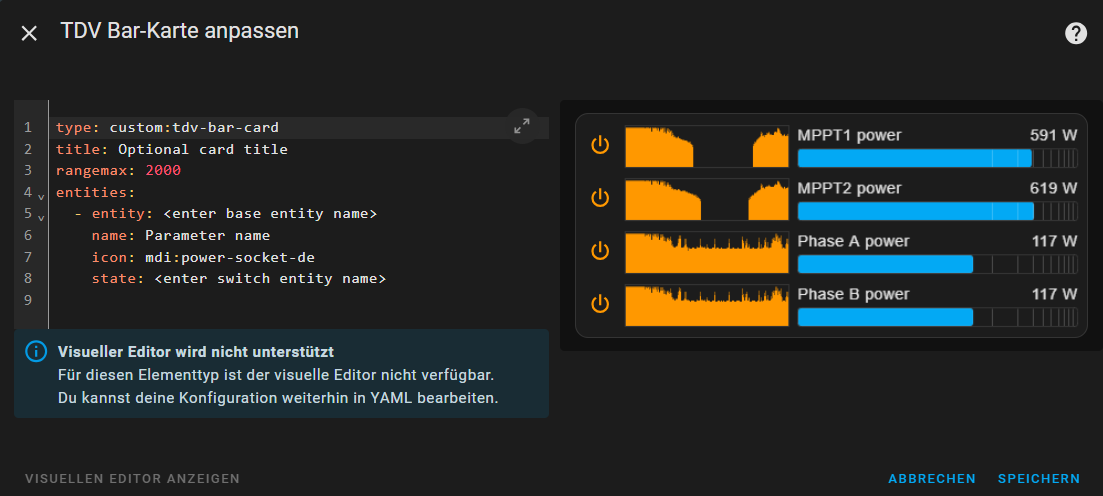Open the MPPT2 power history chart
This screenshot has height=496, width=1103.
[707, 200]
